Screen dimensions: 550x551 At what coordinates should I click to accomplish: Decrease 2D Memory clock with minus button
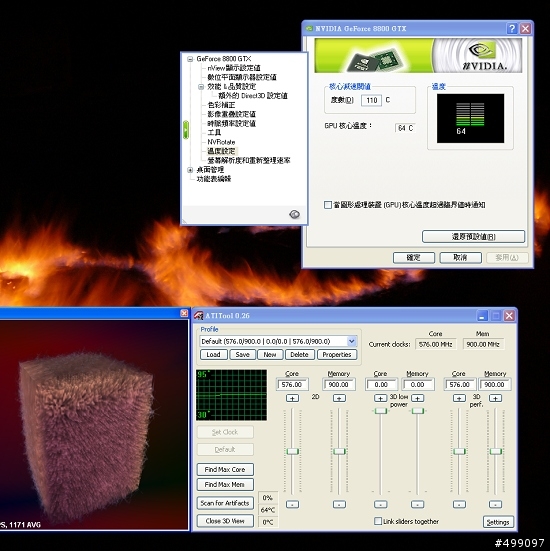pyautogui.click(x=339, y=504)
